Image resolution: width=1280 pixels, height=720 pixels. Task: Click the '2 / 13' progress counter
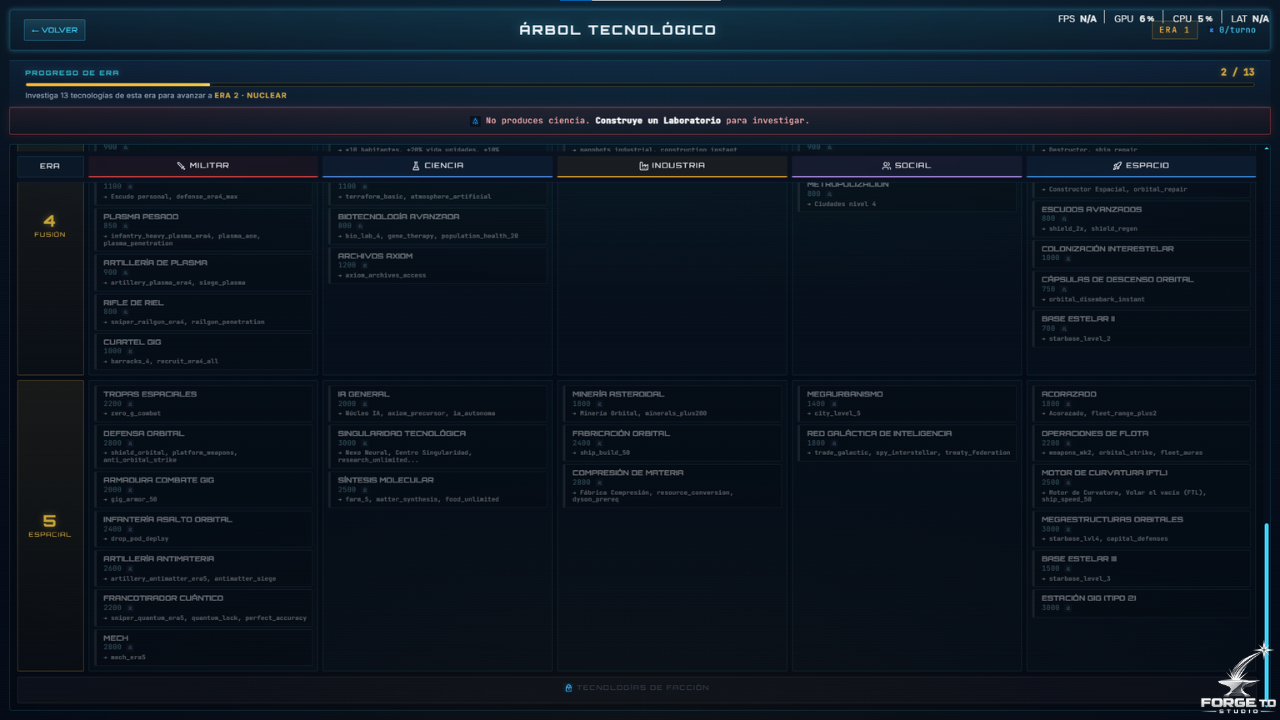pyautogui.click(x=1237, y=72)
